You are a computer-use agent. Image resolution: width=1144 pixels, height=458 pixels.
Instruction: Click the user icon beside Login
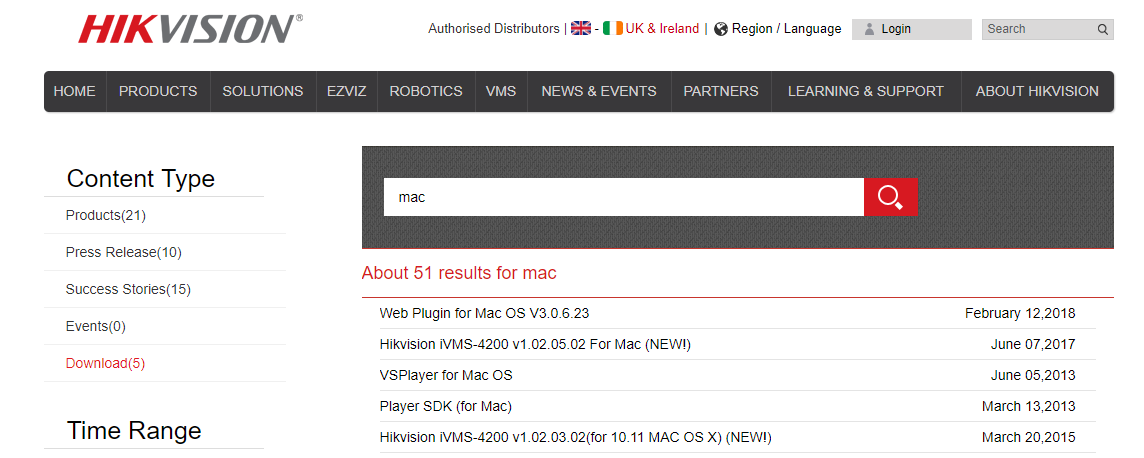click(869, 29)
